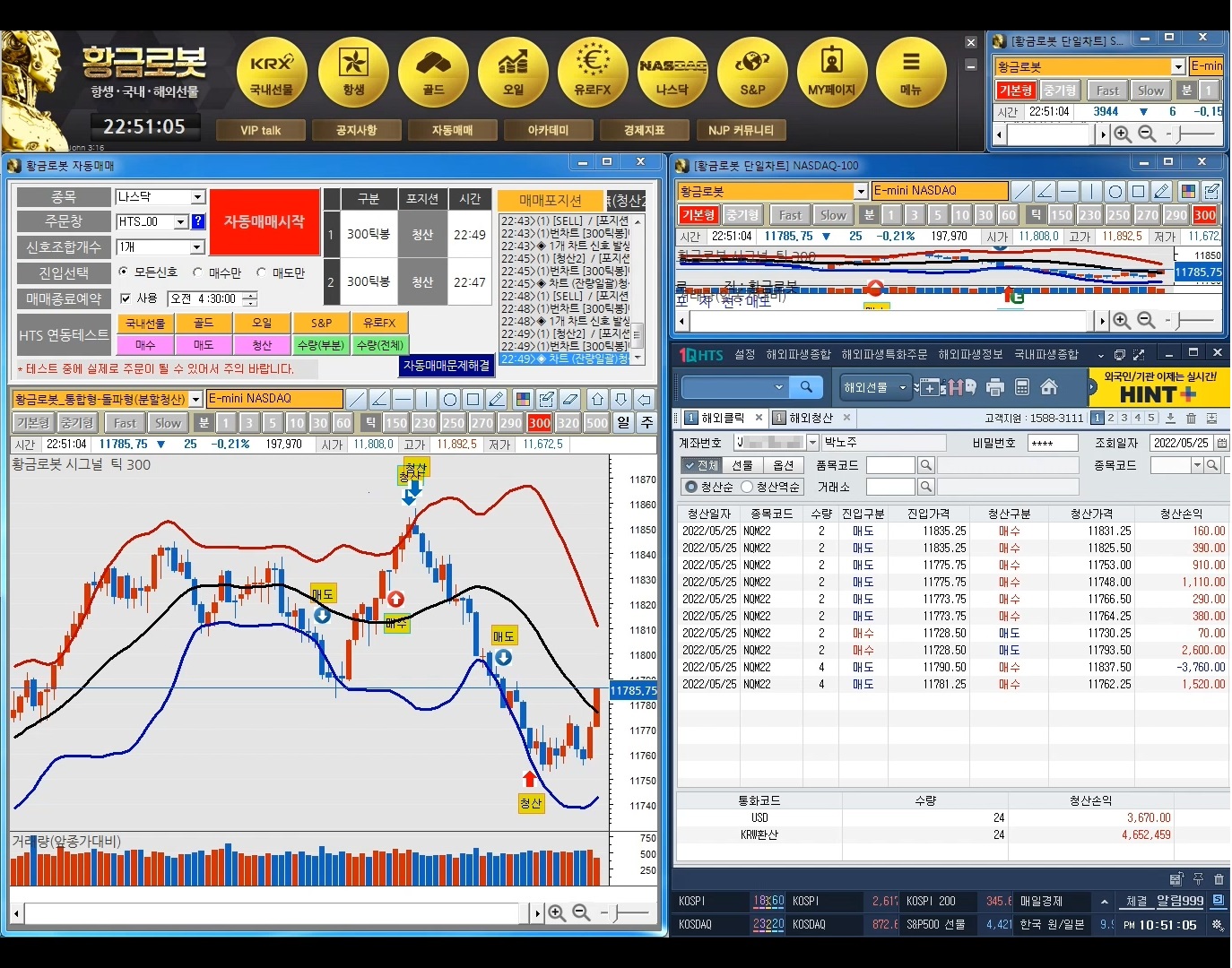Select the circle drawing tool in auto-trade chart
1232x968 pixels.
(449, 399)
